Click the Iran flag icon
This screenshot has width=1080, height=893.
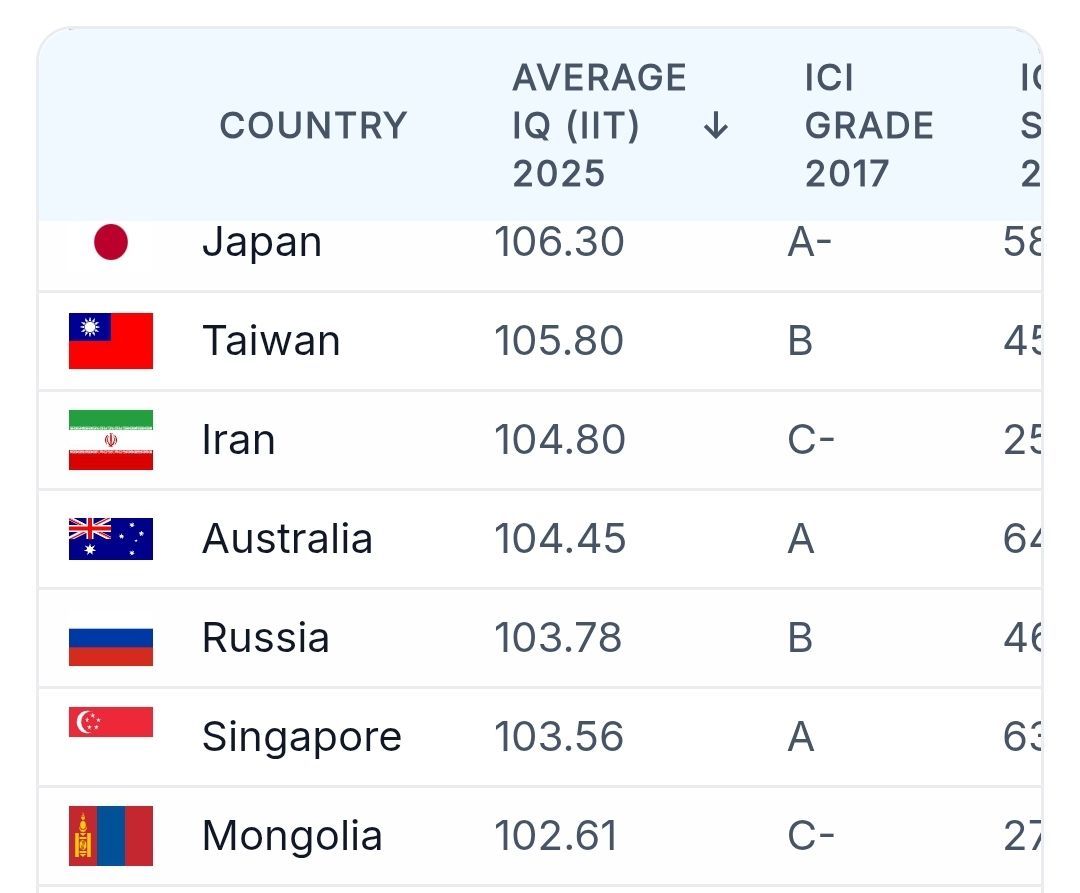tap(111, 440)
